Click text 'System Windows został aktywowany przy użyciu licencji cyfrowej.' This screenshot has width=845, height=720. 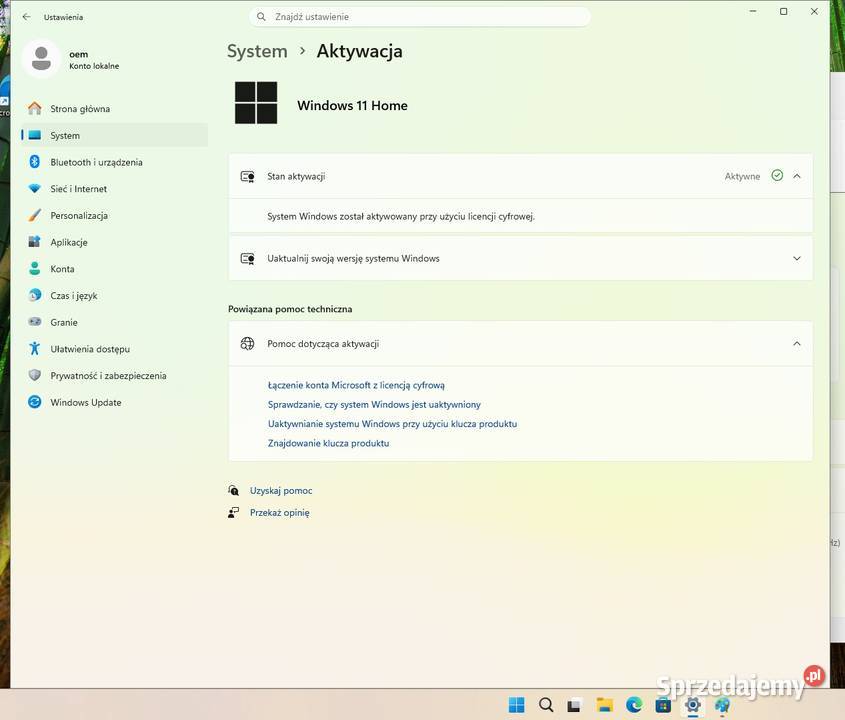point(401,217)
